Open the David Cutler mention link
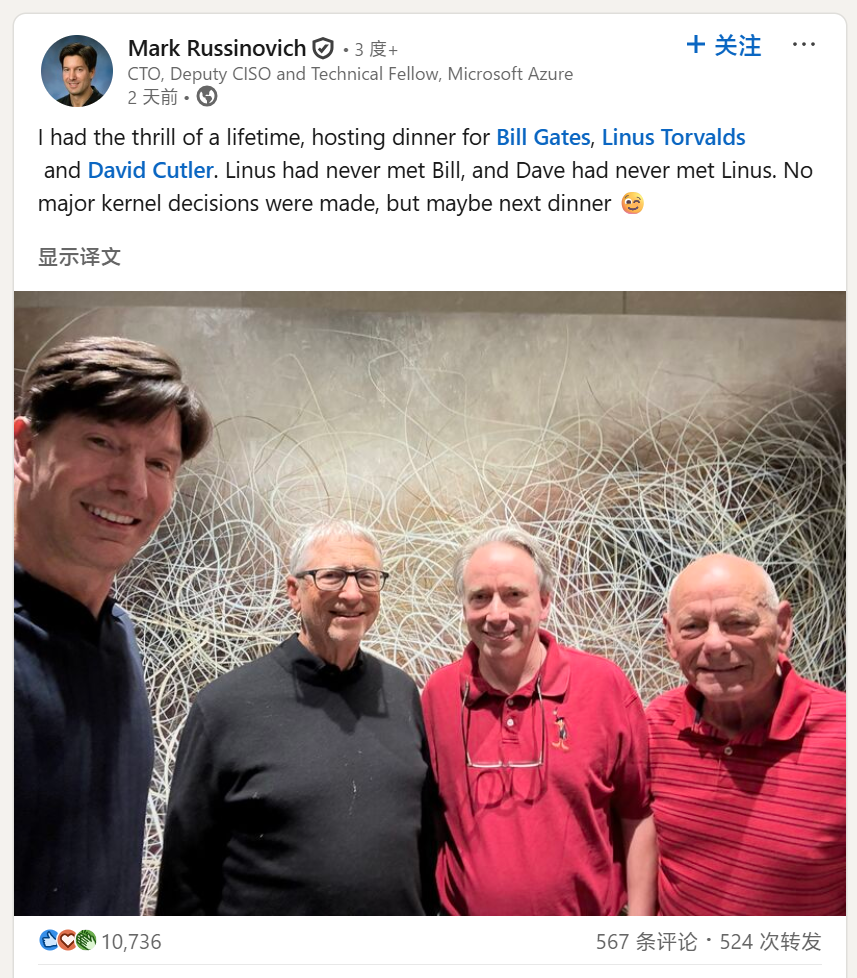Screen dimensions: 857x978 point(150,170)
